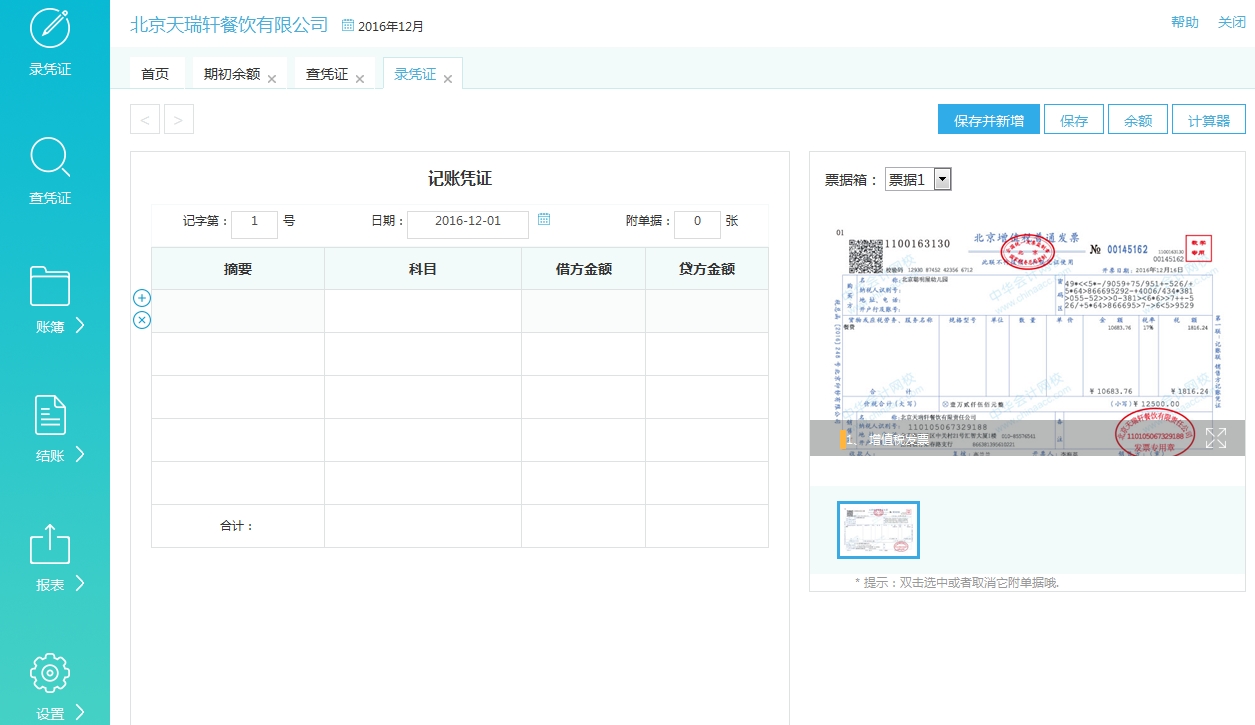Open the 票据箱 dropdown
The image size is (1255, 725).
pos(918,180)
